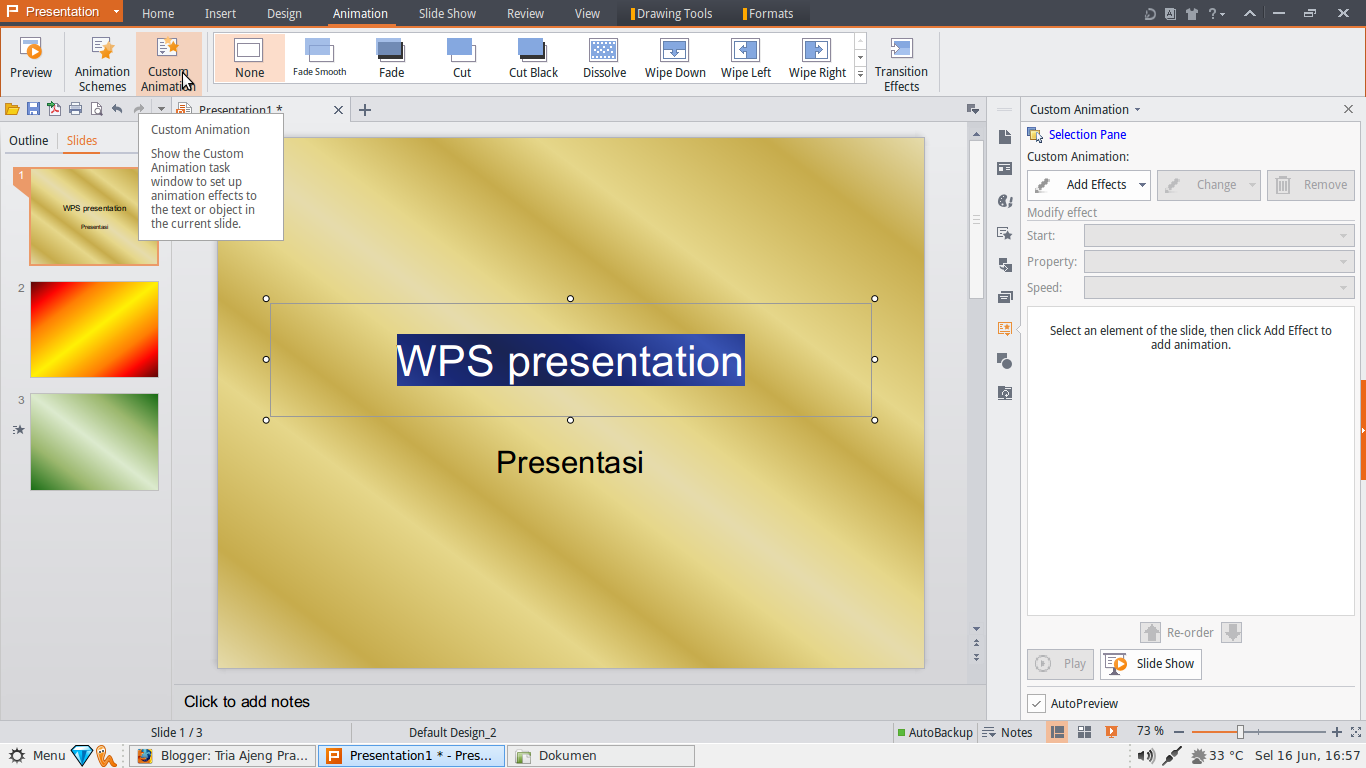This screenshot has height=768, width=1366.
Task: Click the Save icon in the quick toolbar
Action: (x=33, y=109)
